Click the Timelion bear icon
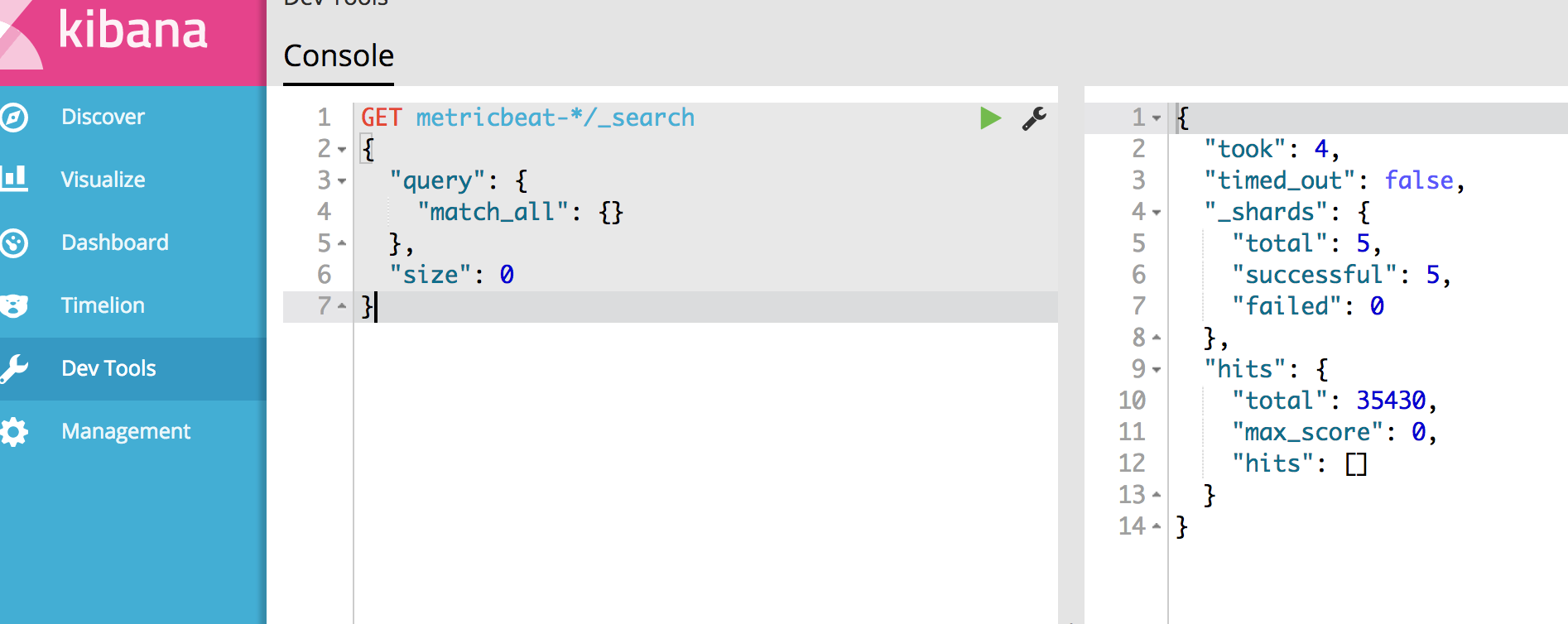The image size is (1568, 624). [14, 305]
